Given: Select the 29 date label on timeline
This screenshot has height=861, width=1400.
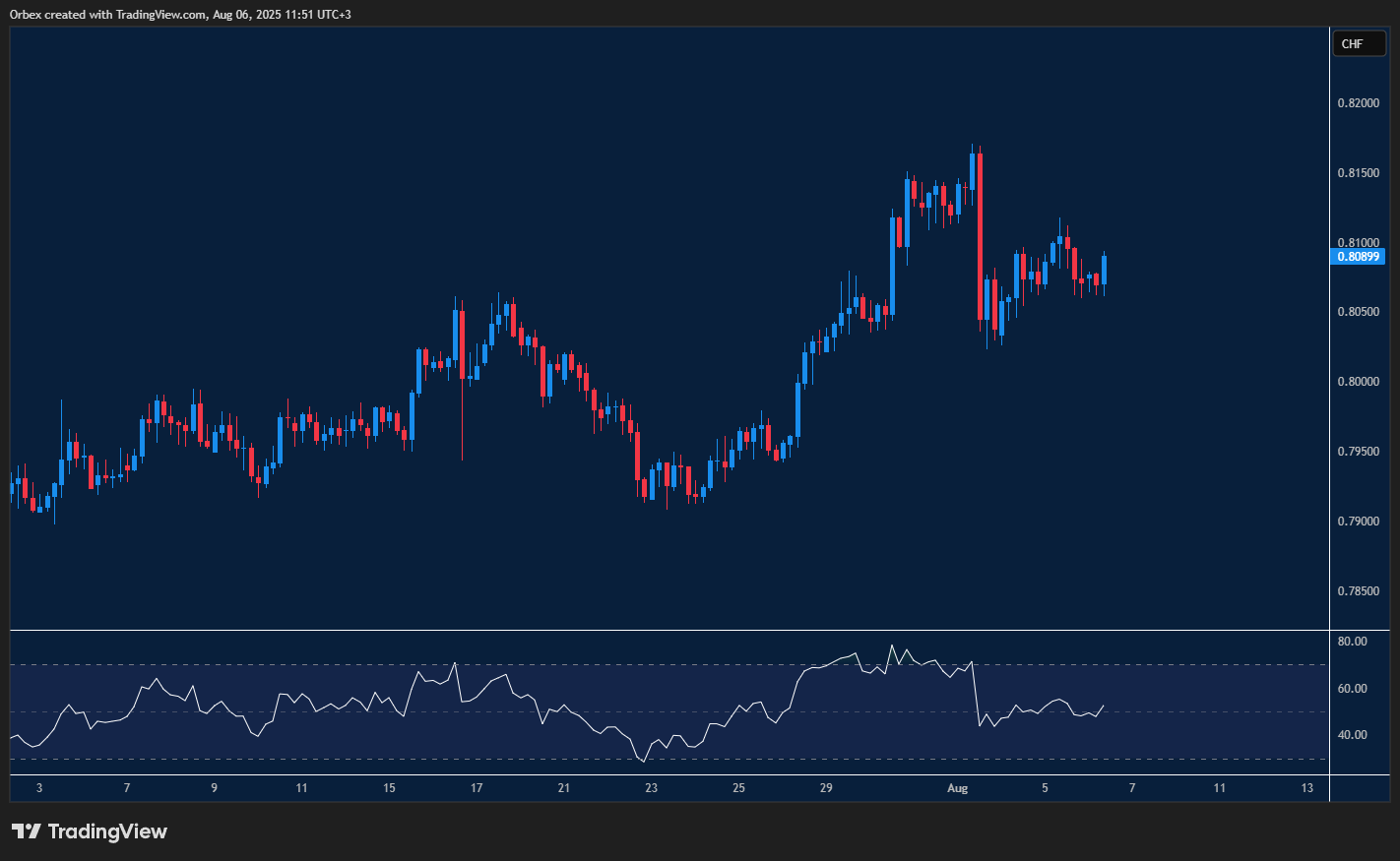Looking at the screenshot, I should (x=825, y=788).
